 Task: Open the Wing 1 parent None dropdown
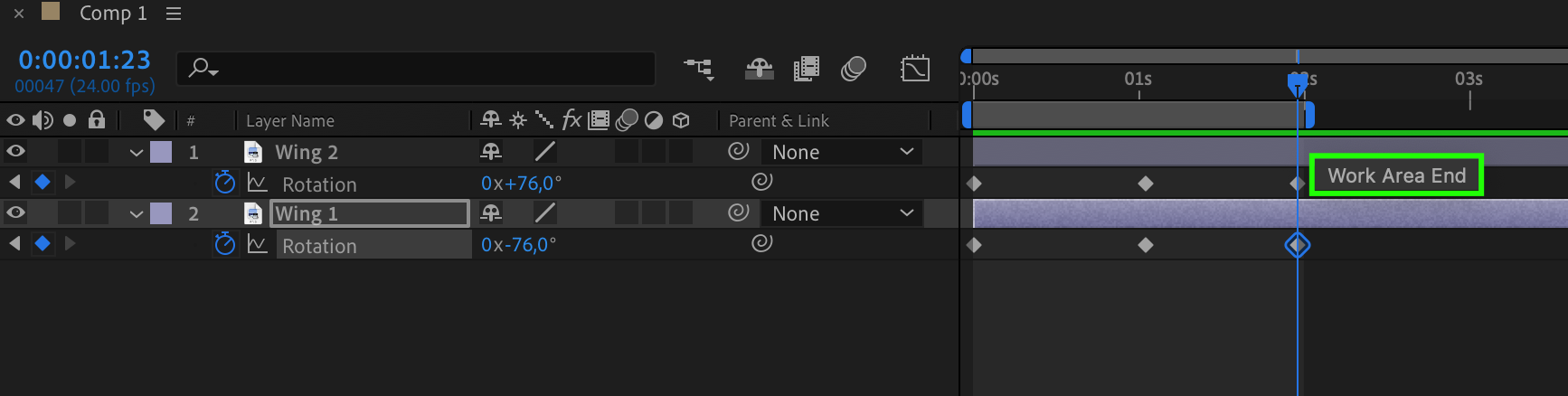(x=842, y=213)
